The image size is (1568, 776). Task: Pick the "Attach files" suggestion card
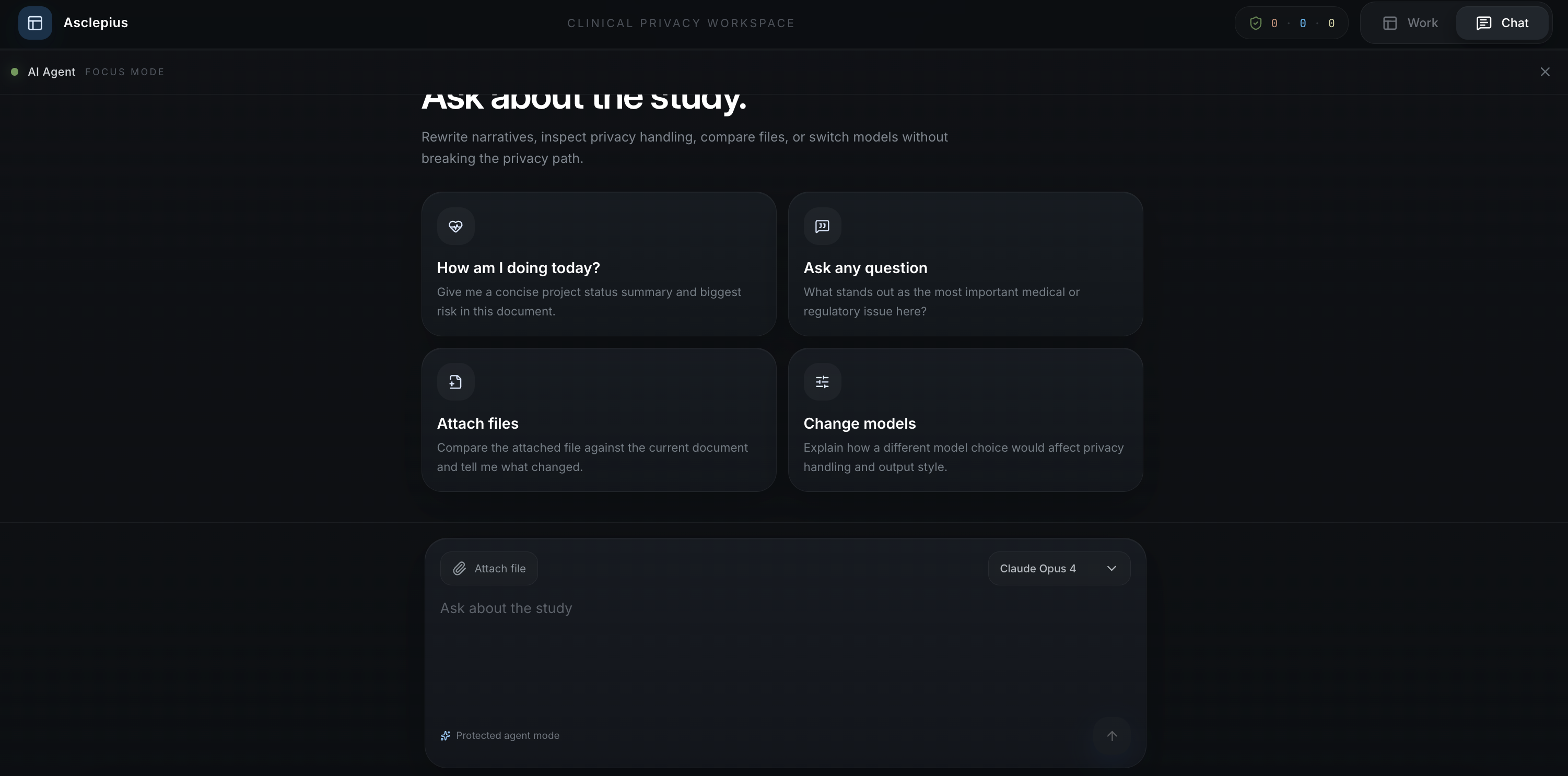tap(599, 420)
